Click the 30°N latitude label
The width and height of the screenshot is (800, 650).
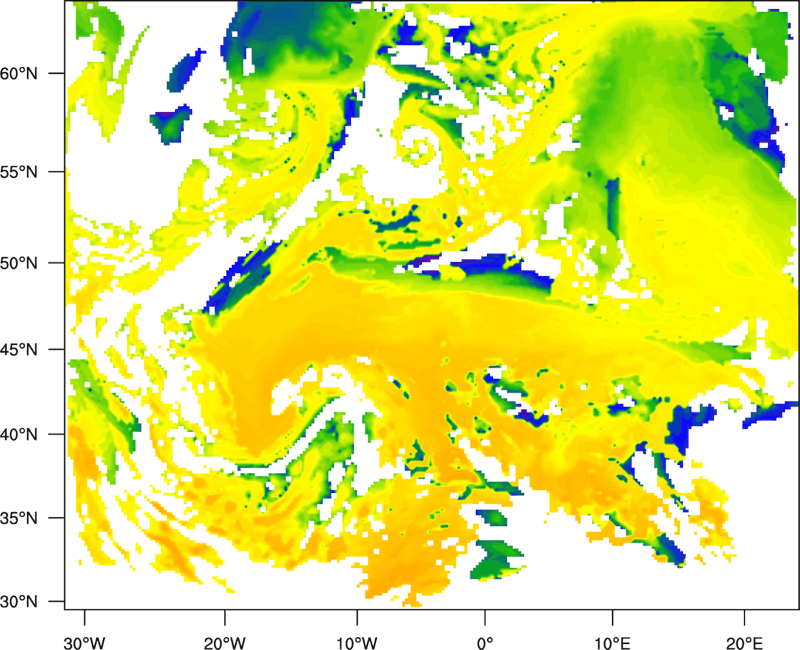(19, 602)
